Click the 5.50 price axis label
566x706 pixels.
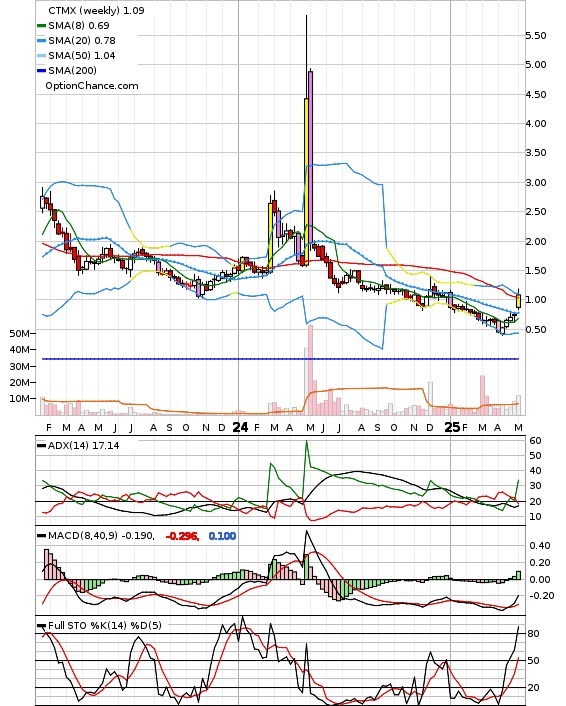(x=536, y=36)
